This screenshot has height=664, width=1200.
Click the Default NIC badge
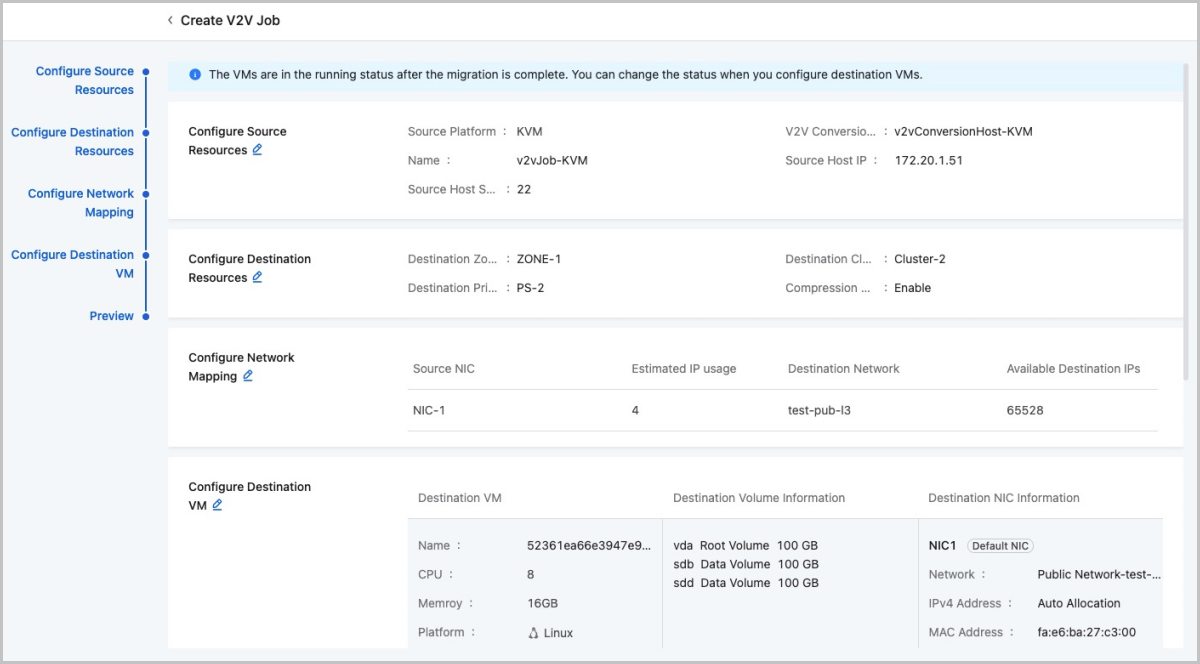click(x=1000, y=546)
